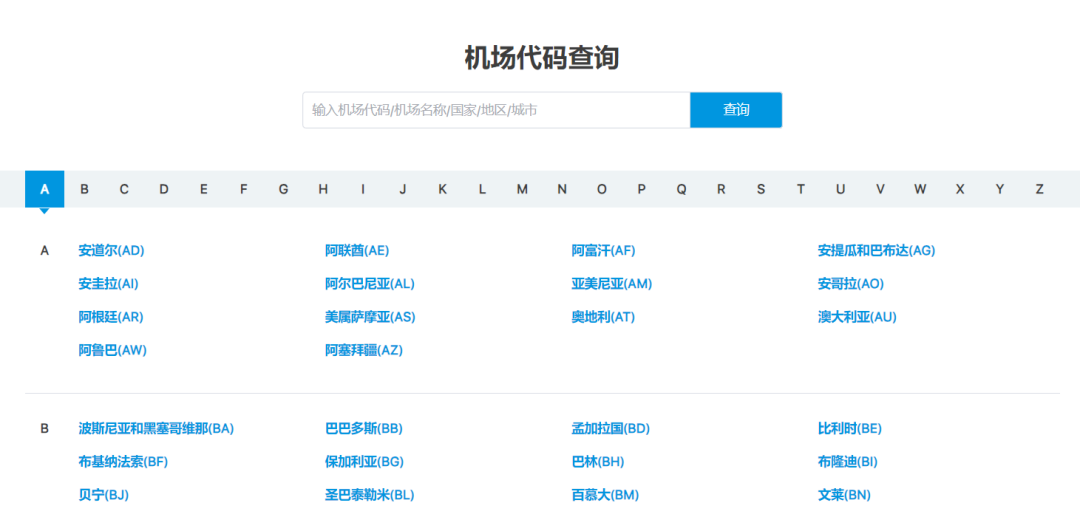Switch to the B letter tab
Viewport: 1080px width, 517px height.
pyautogui.click(x=84, y=189)
